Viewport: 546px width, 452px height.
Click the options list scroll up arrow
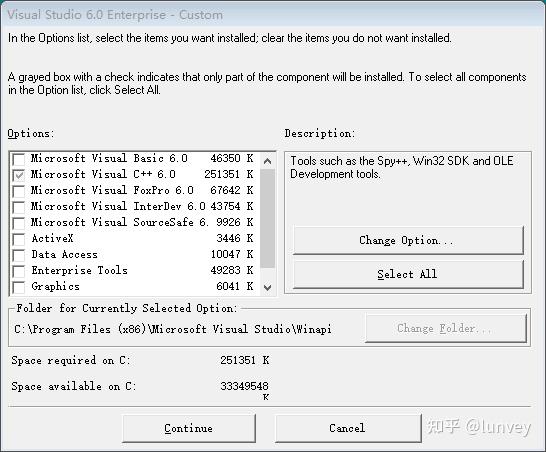click(x=267, y=161)
